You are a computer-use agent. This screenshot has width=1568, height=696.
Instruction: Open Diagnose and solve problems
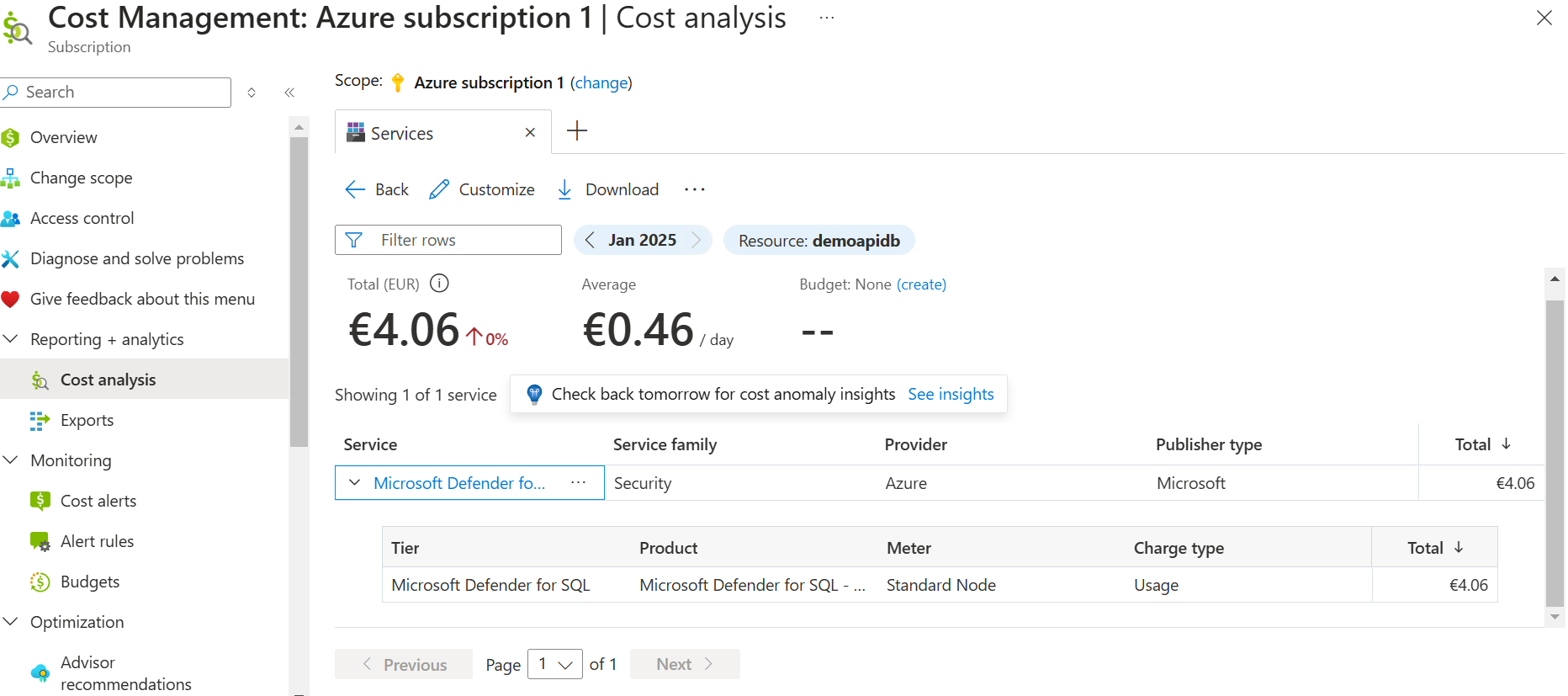click(137, 258)
